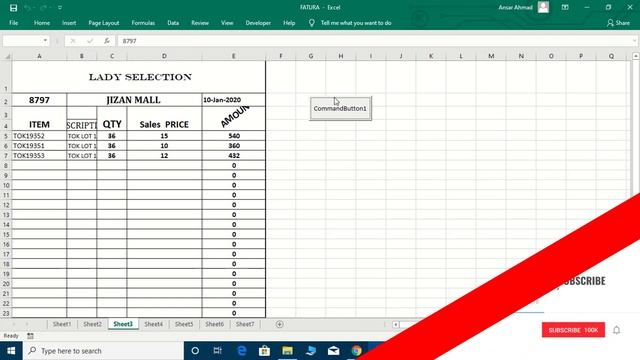This screenshot has width=640, height=360.
Task: Open Microsoft Edge from taskbar
Action: pos(242,351)
